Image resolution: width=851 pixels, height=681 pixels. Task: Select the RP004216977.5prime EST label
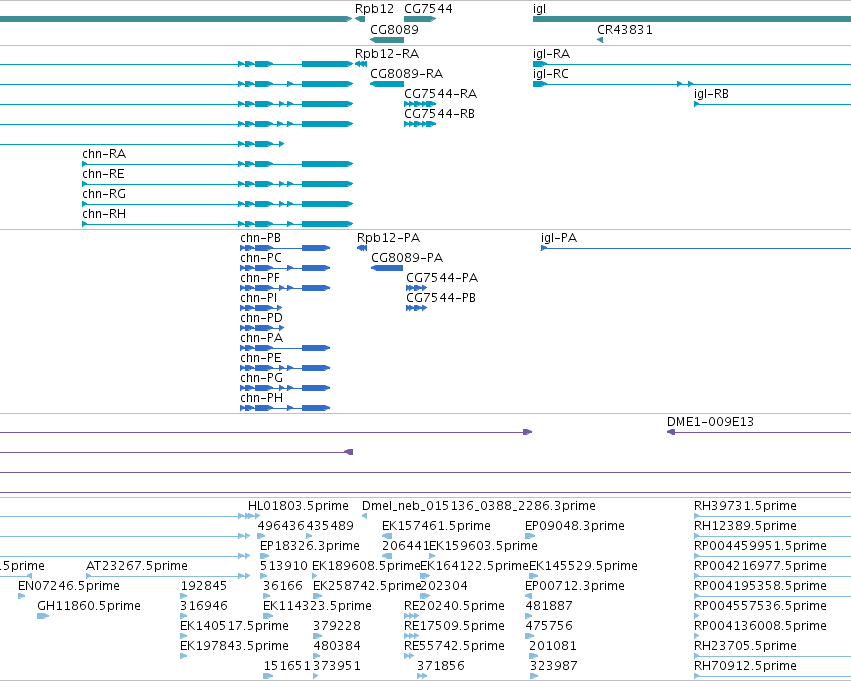pyautogui.click(x=760, y=566)
